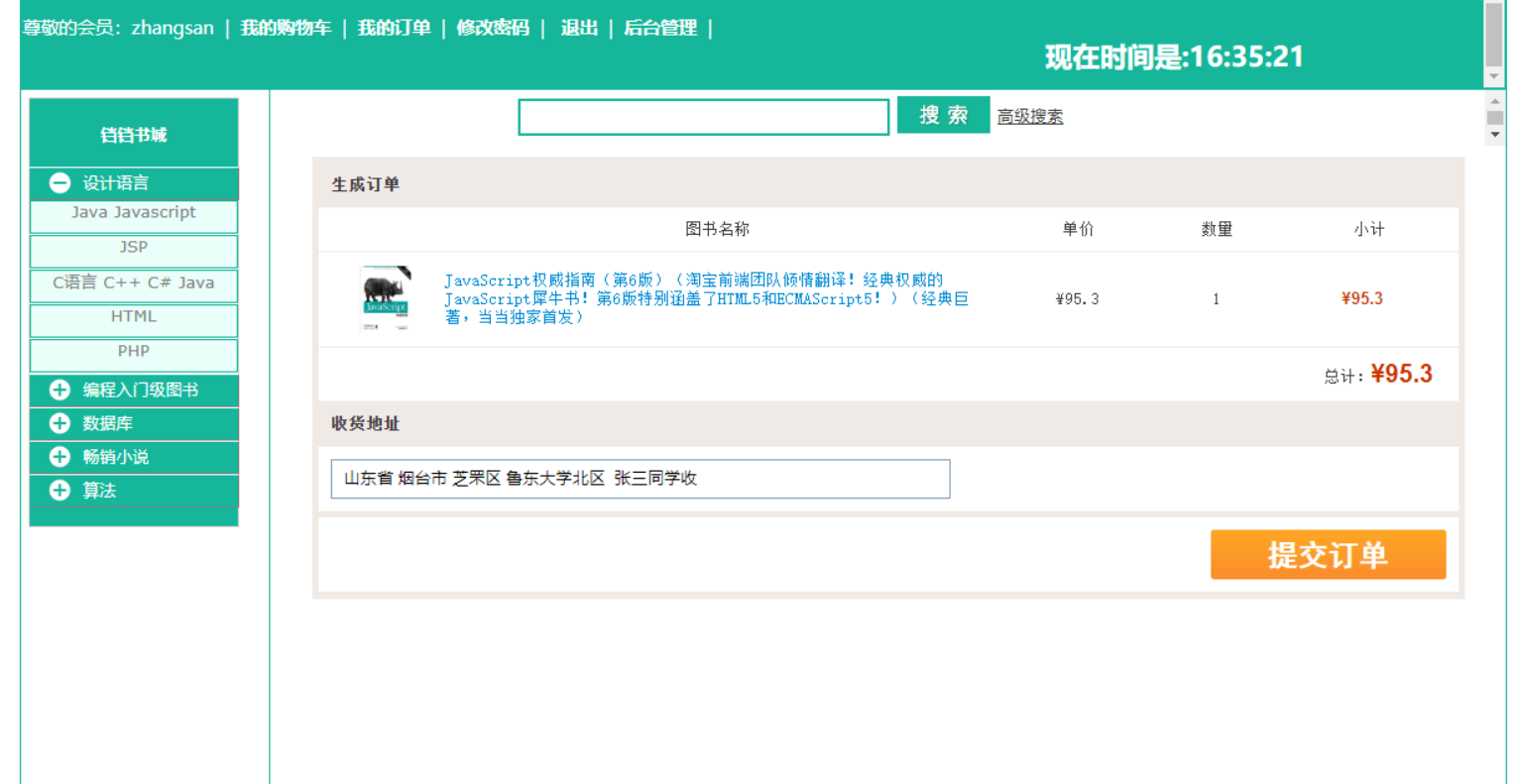This screenshot has width=1514, height=784.
Task: Click the 搜索 search button
Action: tap(943, 115)
